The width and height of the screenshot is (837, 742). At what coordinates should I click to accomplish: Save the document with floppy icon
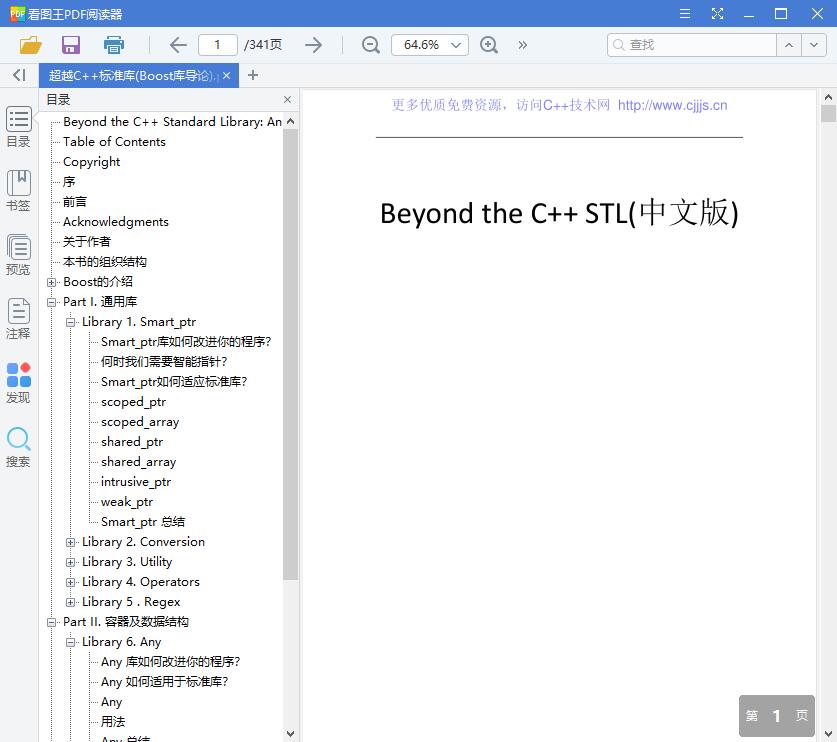[70, 45]
